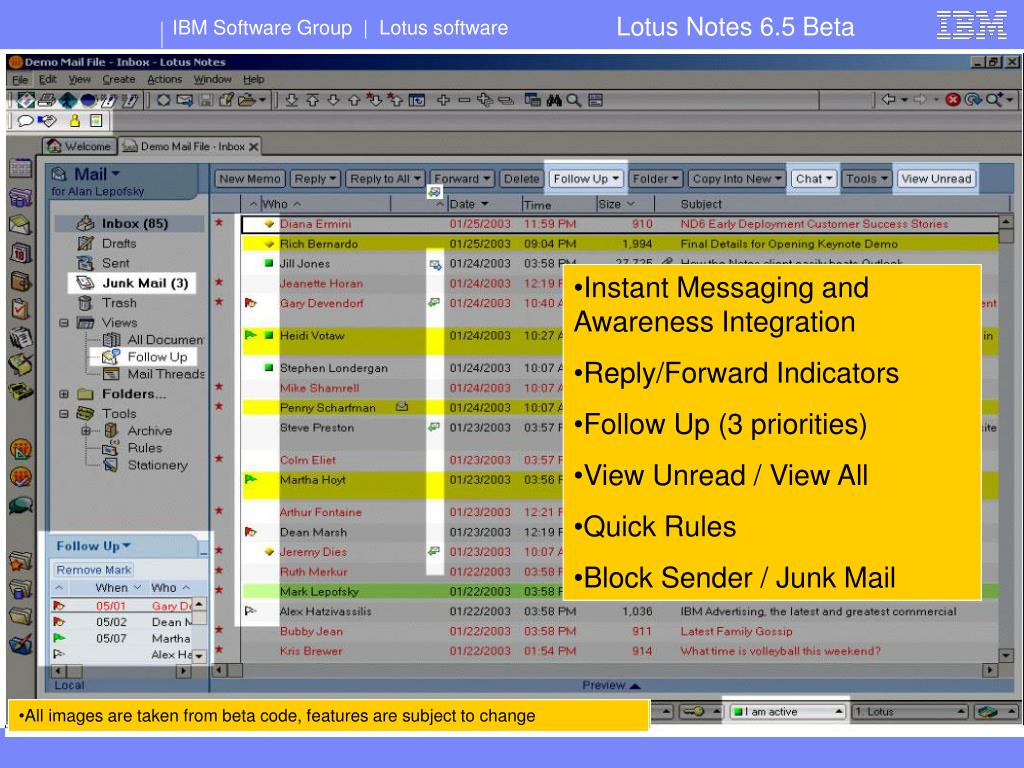
Task: Click the magnifying glass search toolbar icon
Action: (x=574, y=100)
